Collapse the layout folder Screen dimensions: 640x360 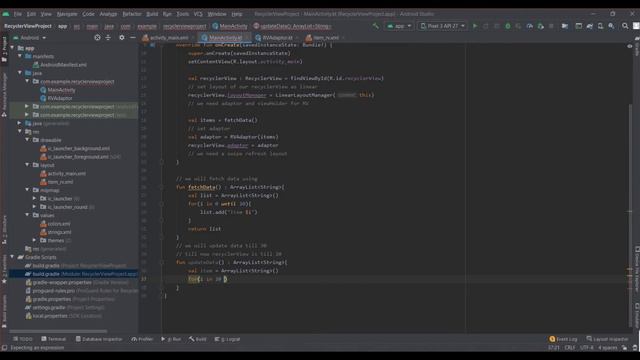point(27,165)
